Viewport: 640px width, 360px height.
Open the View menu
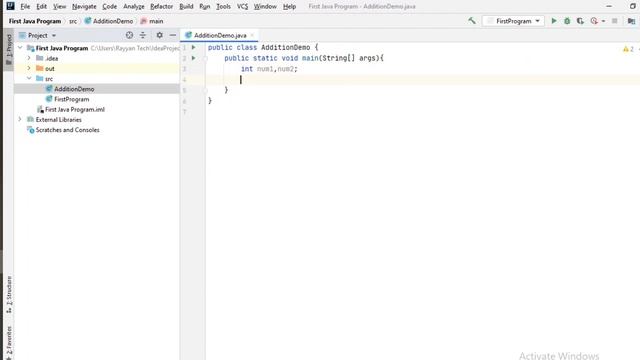59,7
